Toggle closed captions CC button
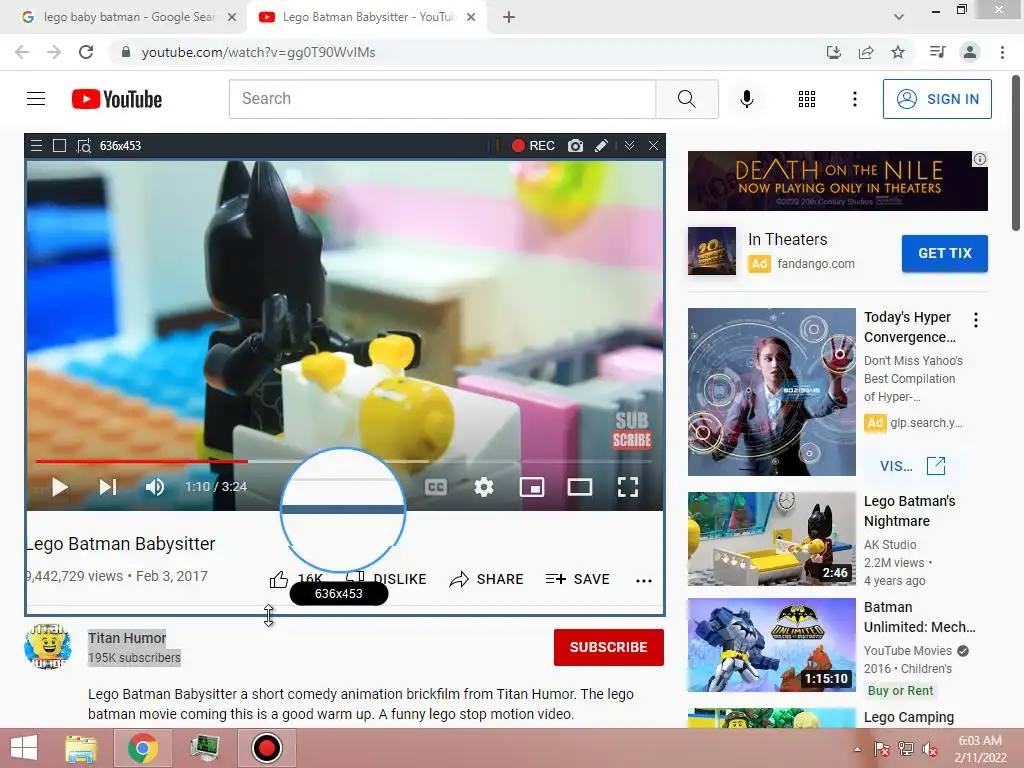1024x768 pixels. point(436,487)
